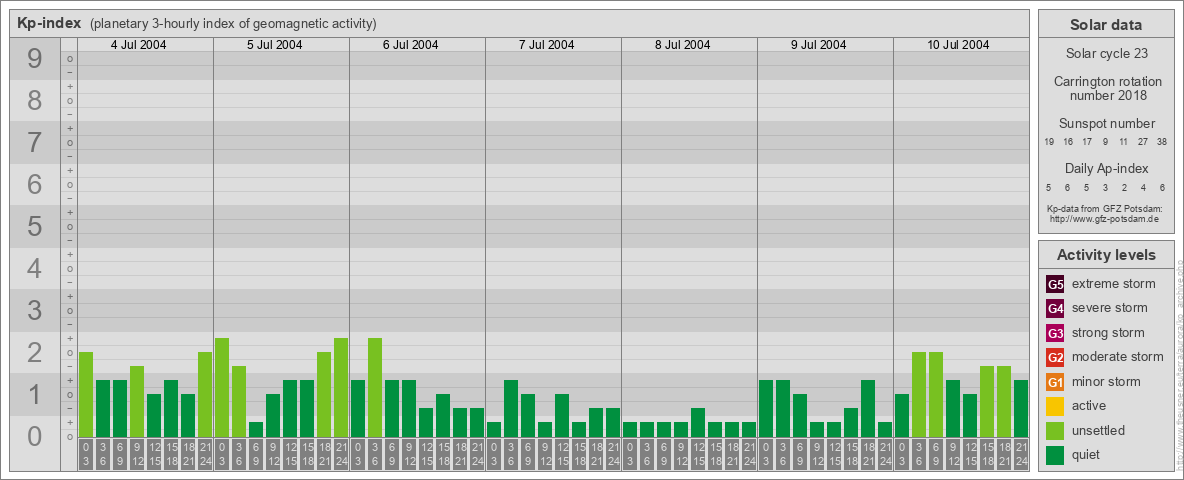Click the Kp scale number 2
The height and width of the screenshot is (480, 1184).
(x=35, y=352)
